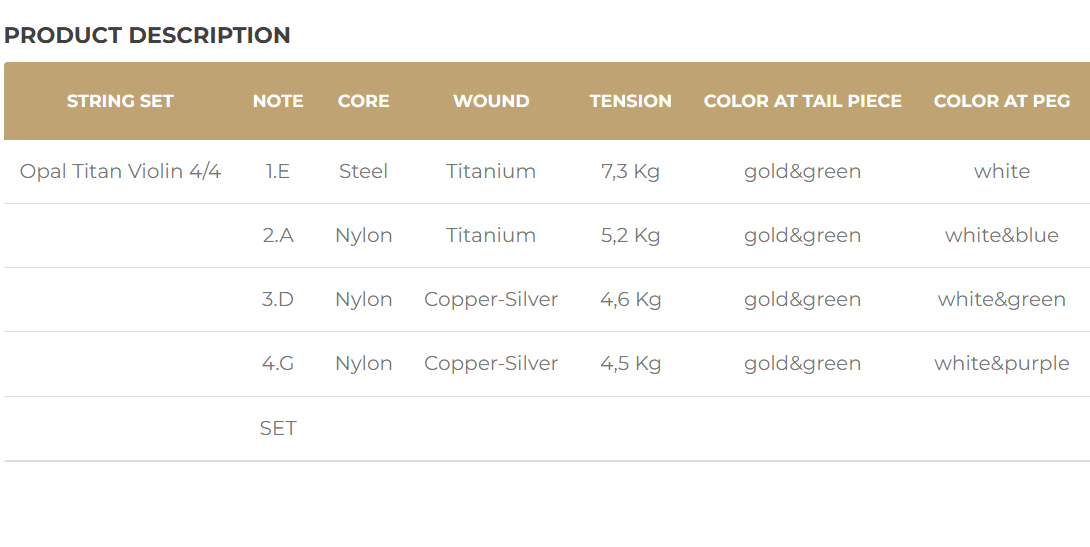Click the 7,3 Kg tension value
The width and height of the screenshot is (1090, 547).
tap(630, 171)
